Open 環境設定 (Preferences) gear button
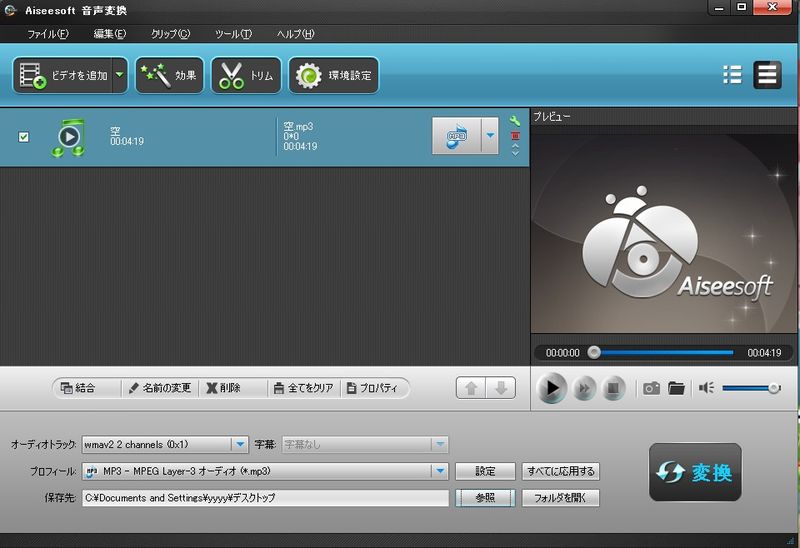The image size is (800, 548). click(334, 76)
